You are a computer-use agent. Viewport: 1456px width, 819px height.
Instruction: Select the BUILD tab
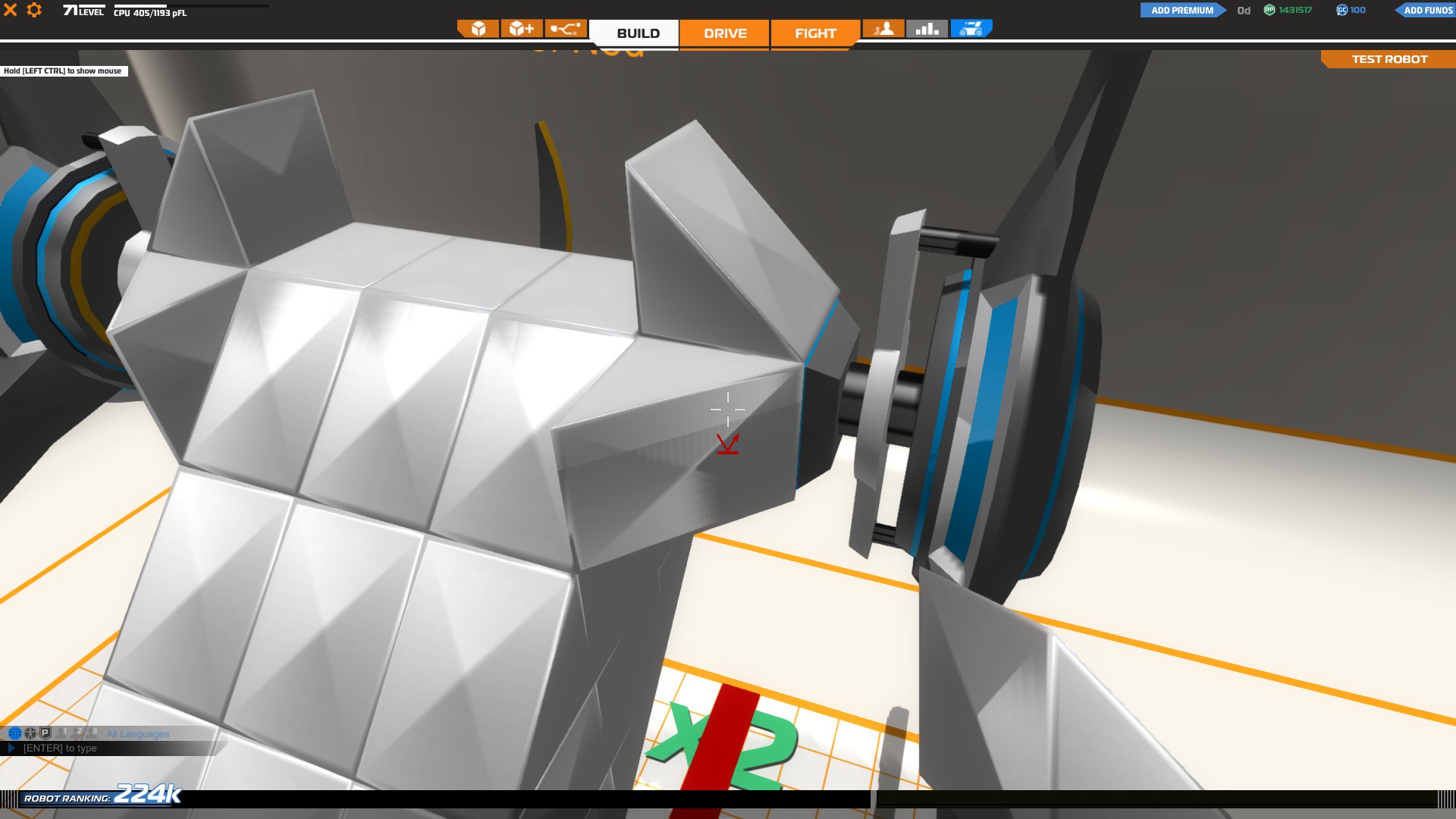coord(638,33)
